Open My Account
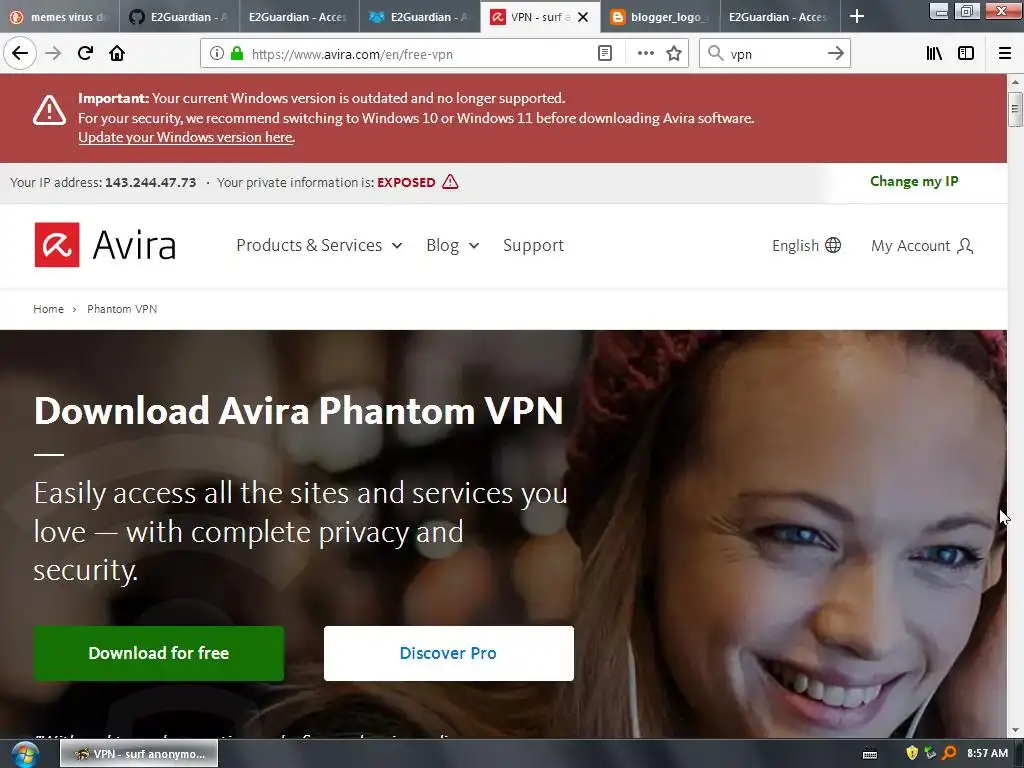The width and height of the screenshot is (1024, 768). 922,246
